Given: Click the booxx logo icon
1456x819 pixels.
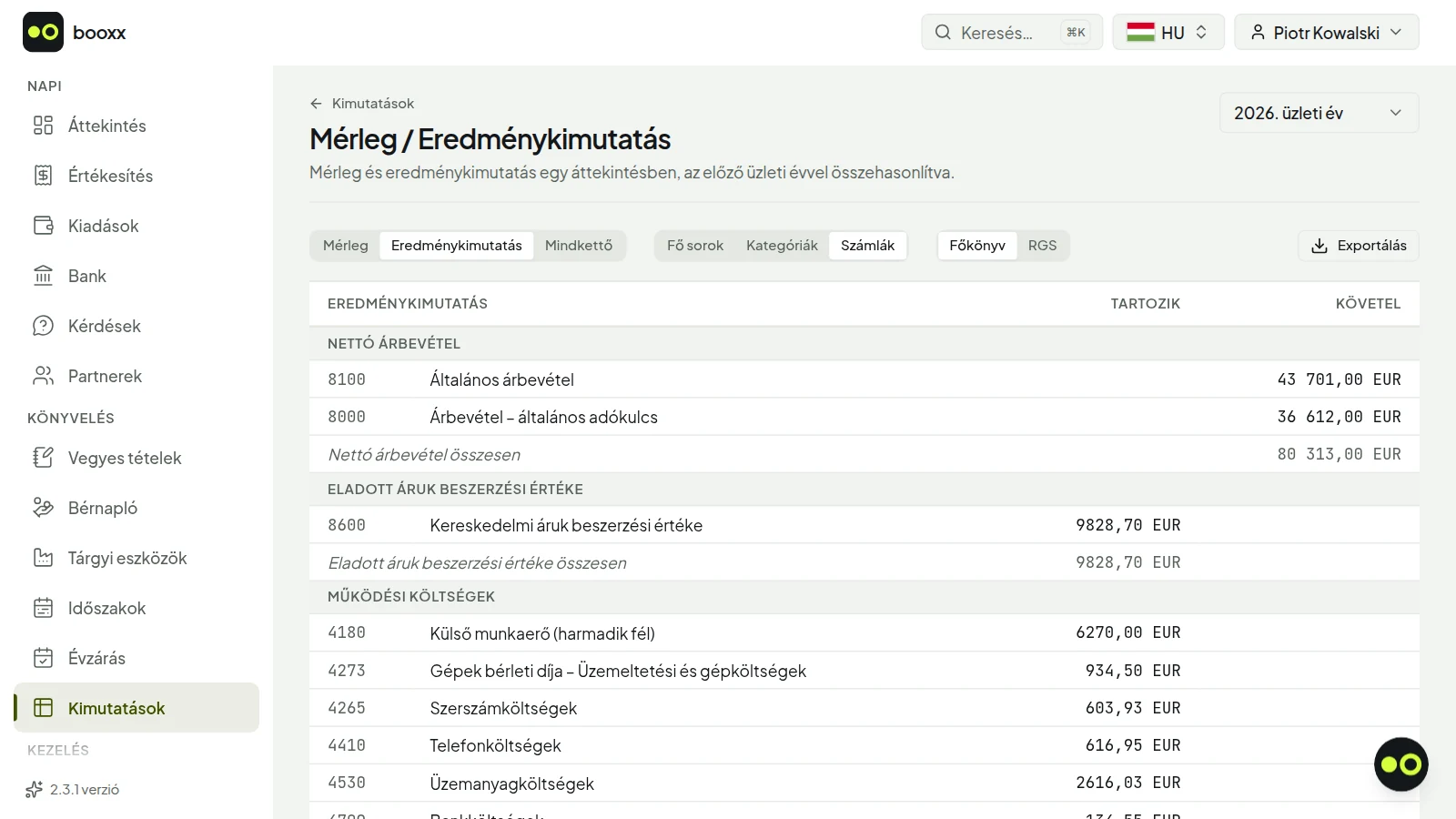Looking at the screenshot, I should pyautogui.click(x=43, y=32).
